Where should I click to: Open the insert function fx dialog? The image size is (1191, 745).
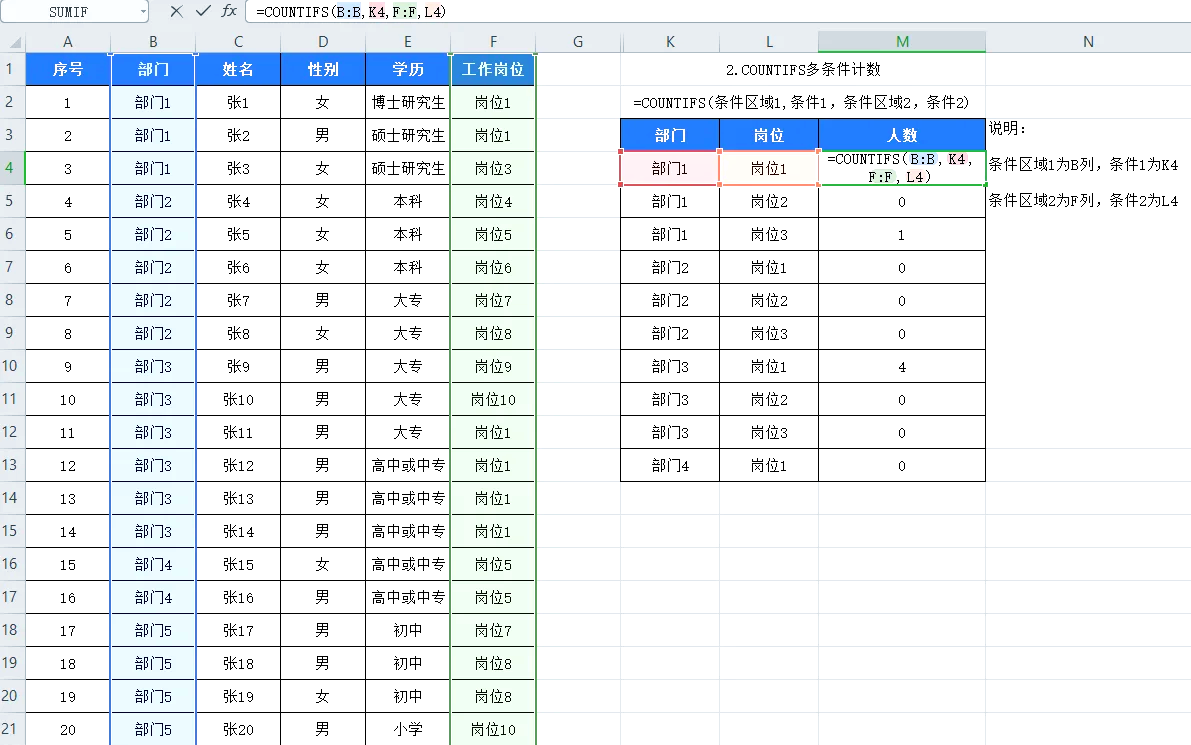click(x=229, y=11)
